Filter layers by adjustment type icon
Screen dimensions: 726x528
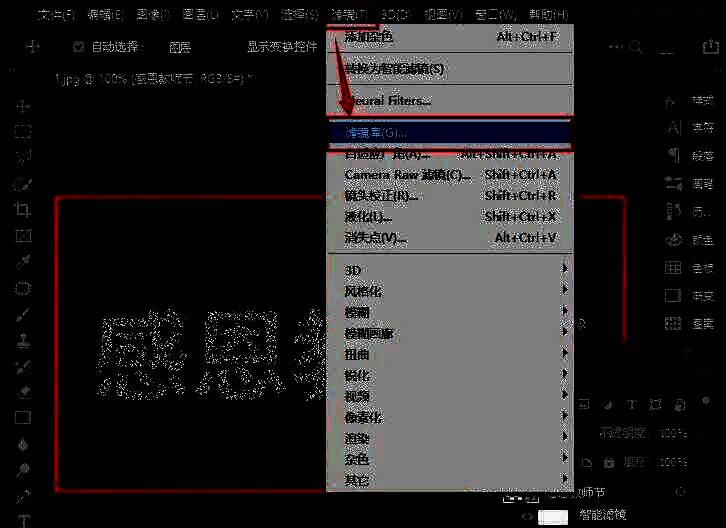pyautogui.click(x=608, y=405)
